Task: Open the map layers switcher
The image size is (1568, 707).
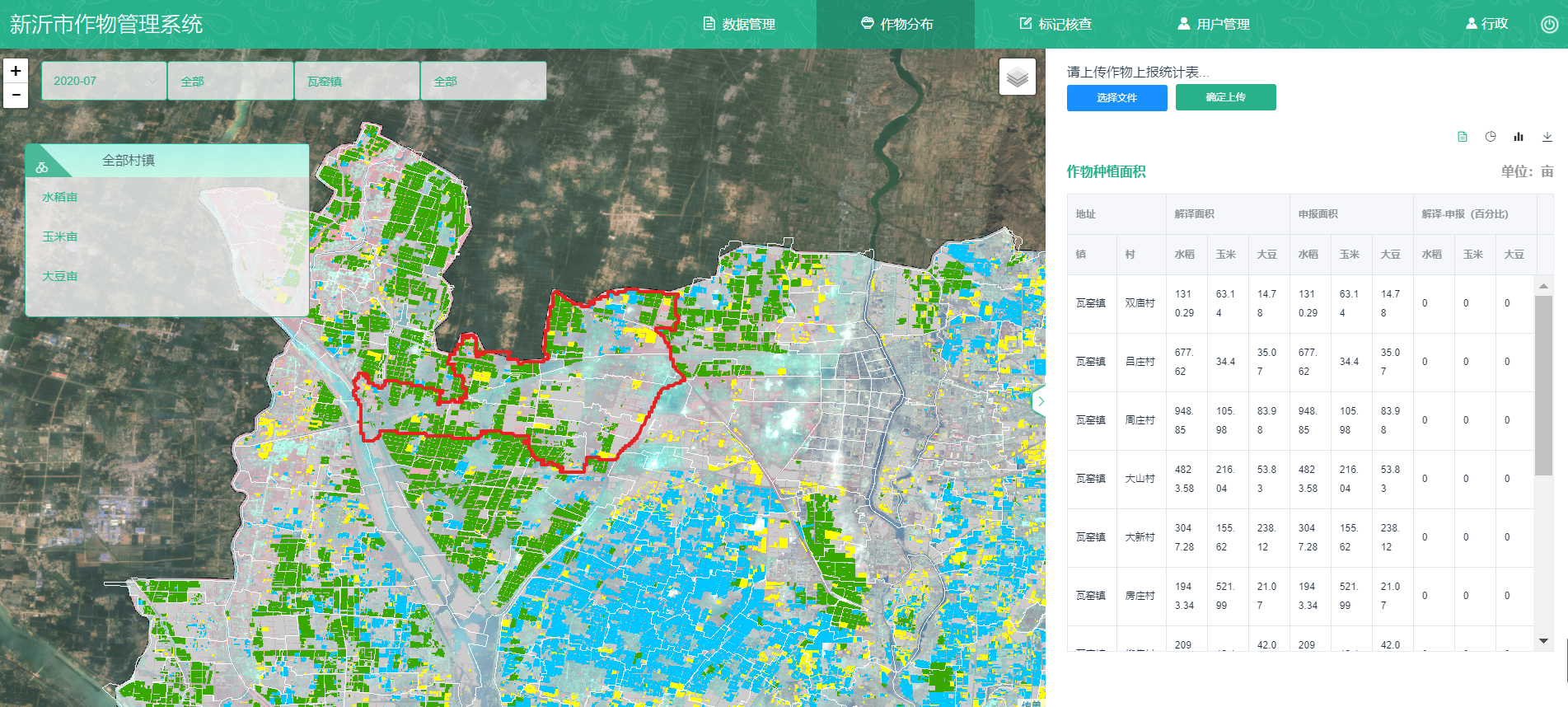Action: [x=1018, y=77]
